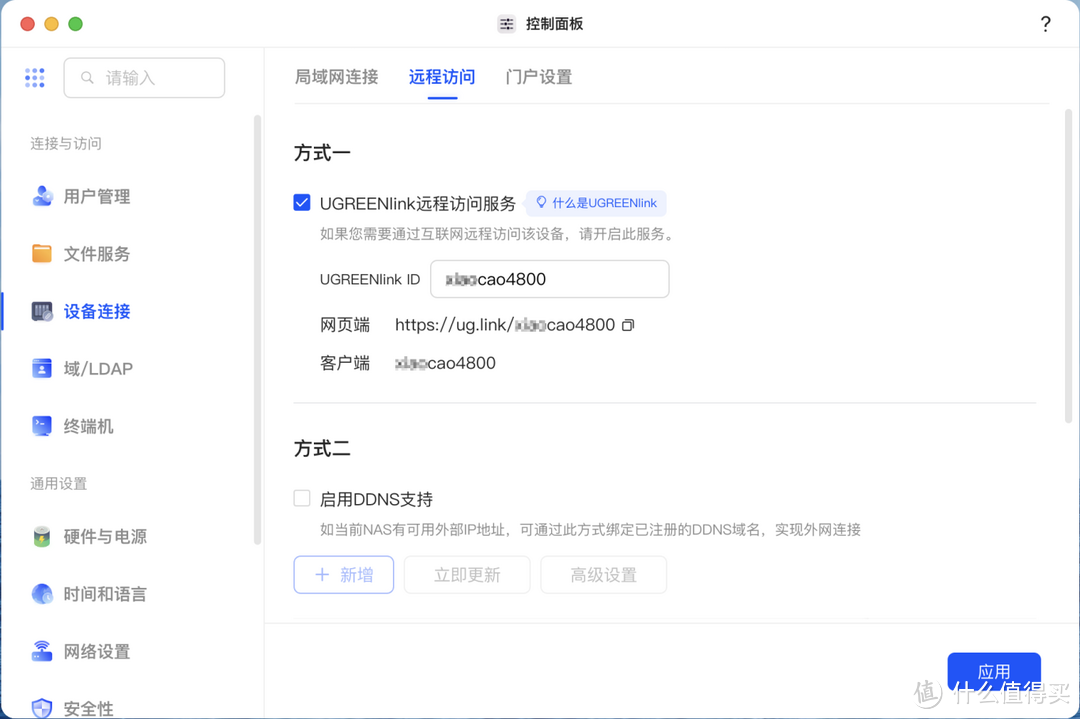Open 终端机 in the sidebar

pyautogui.click(x=89, y=426)
